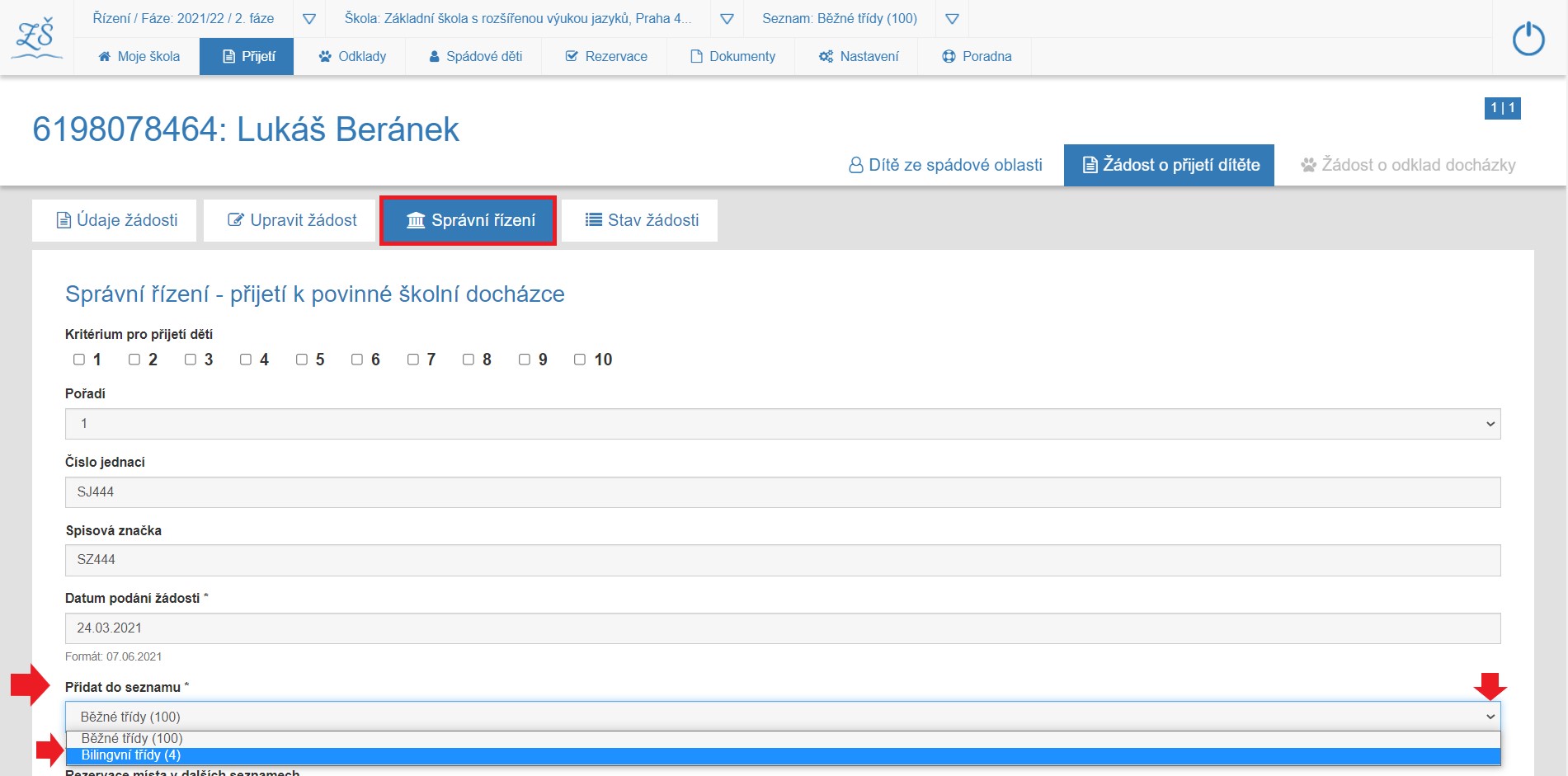Click Řízení / Fáze: 2021/22 / 2. fáze text
Screen dimensions: 1568x776
click(183, 18)
